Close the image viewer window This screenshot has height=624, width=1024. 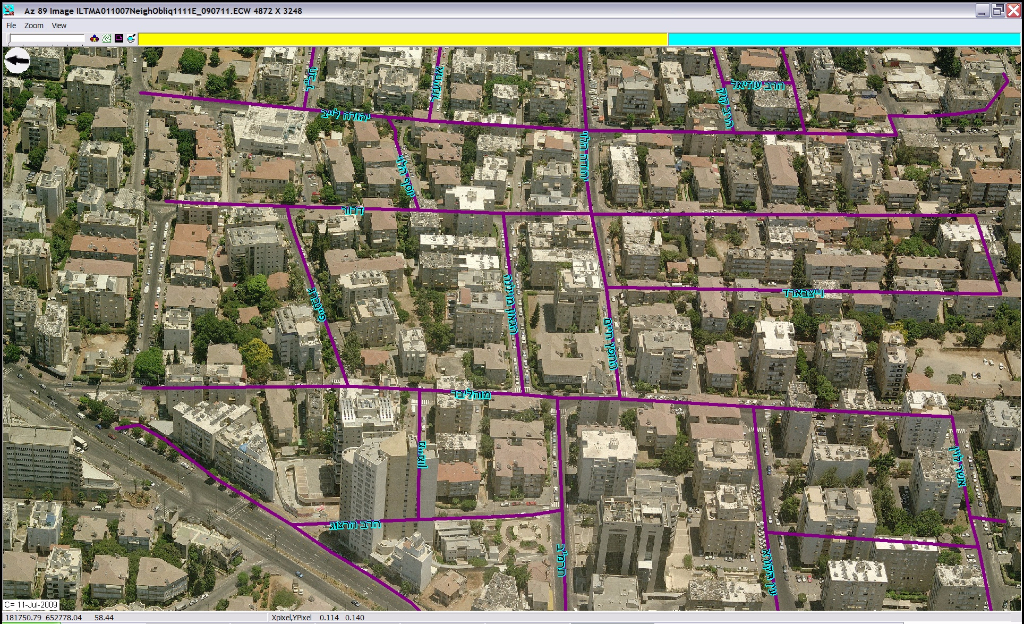[1014, 10]
